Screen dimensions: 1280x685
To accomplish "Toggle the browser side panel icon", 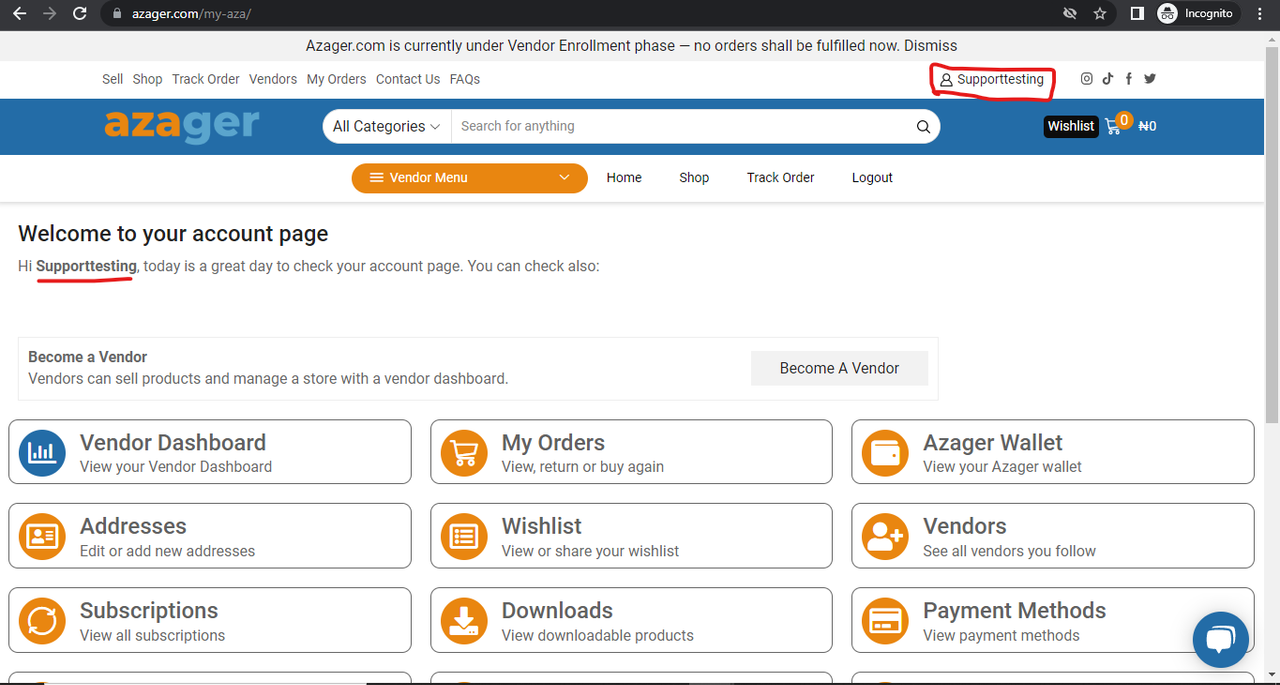I will coord(1137,14).
